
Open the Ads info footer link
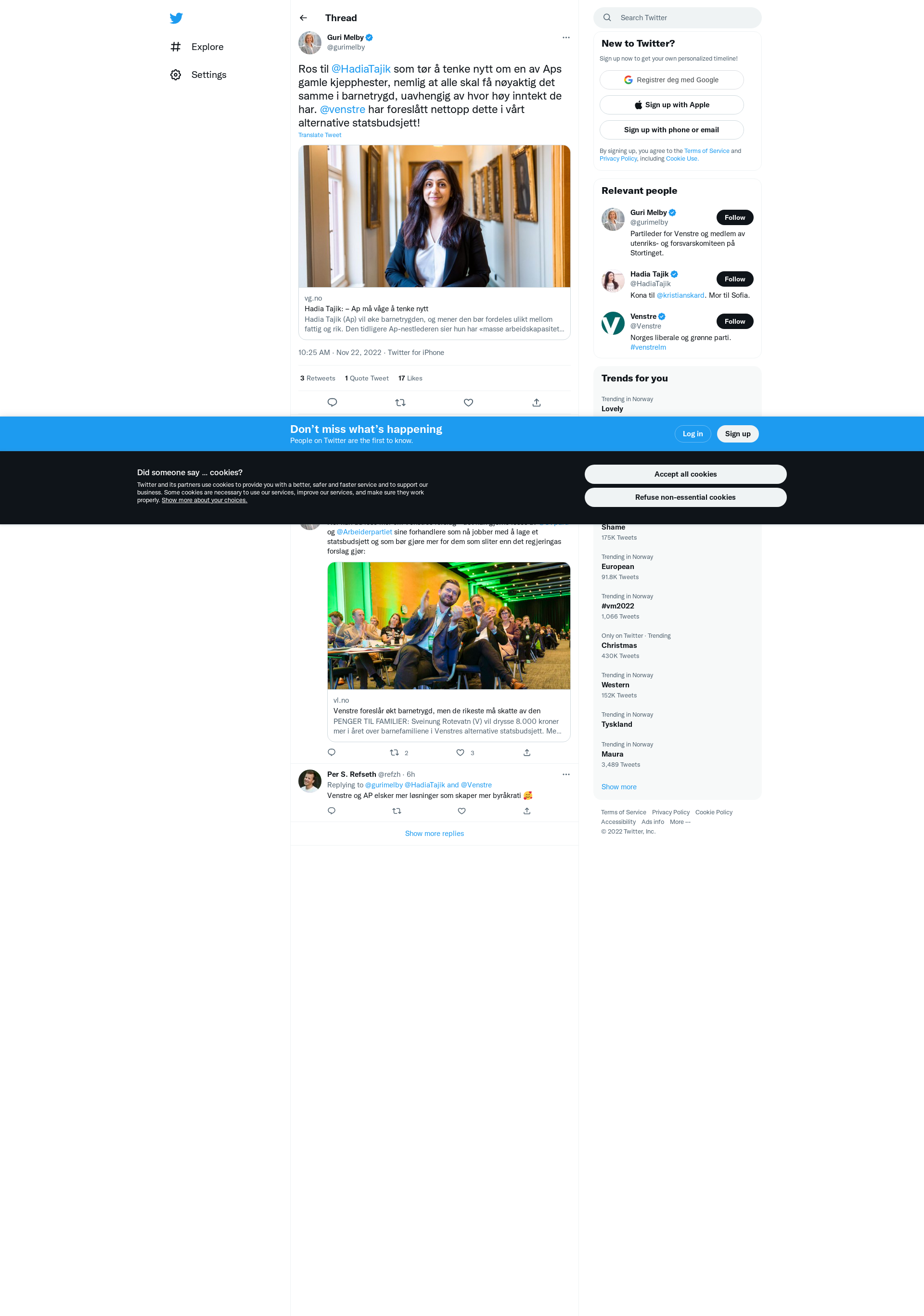(653, 822)
